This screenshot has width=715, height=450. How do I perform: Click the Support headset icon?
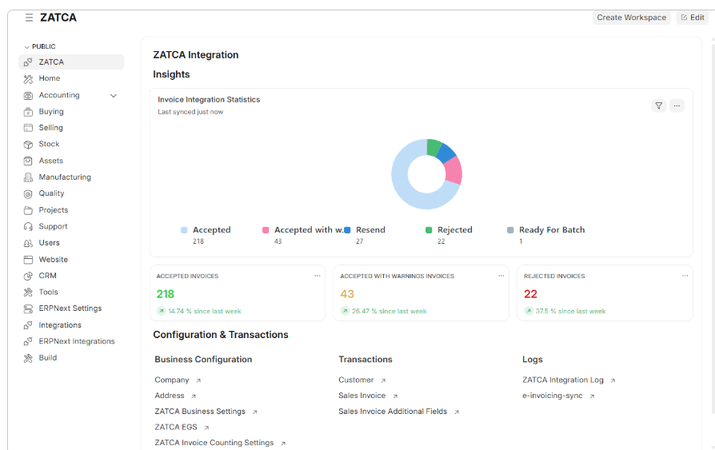pyautogui.click(x=28, y=227)
